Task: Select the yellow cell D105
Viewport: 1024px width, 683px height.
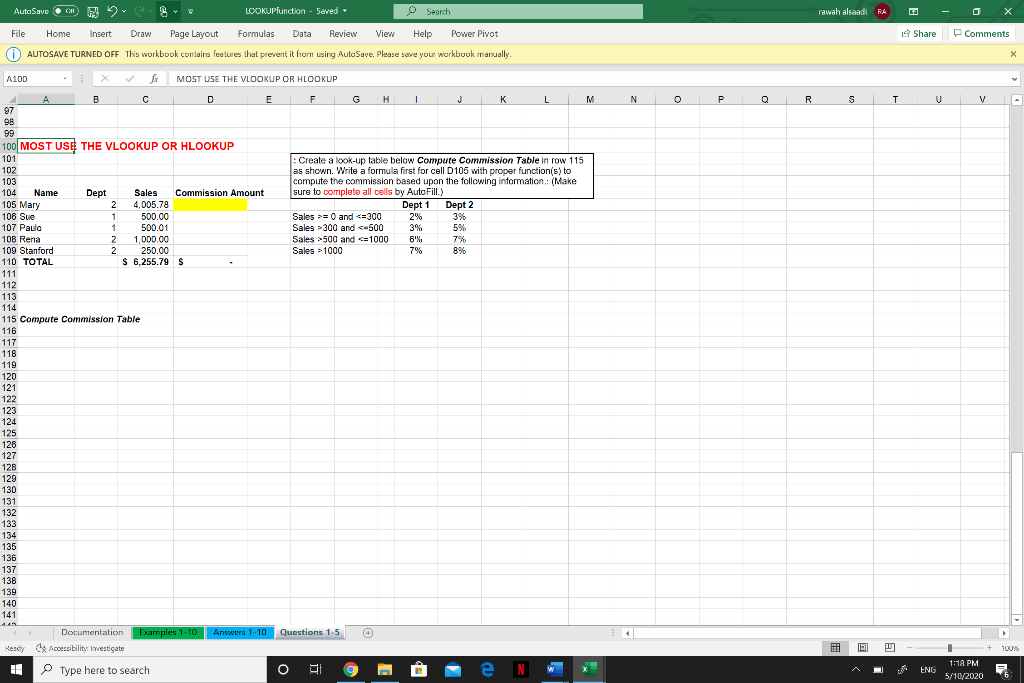Action: click(x=210, y=205)
